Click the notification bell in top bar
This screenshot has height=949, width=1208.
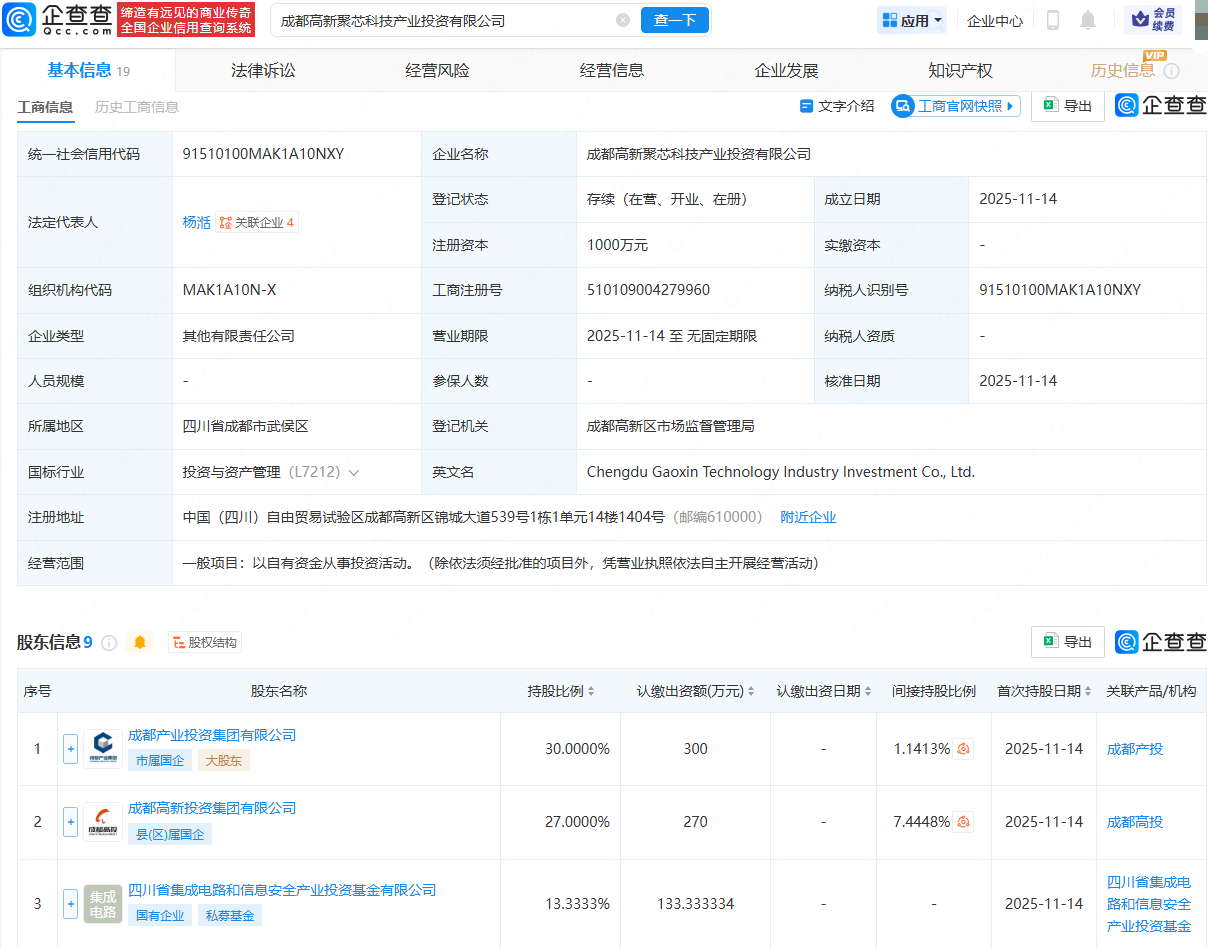(1088, 20)
